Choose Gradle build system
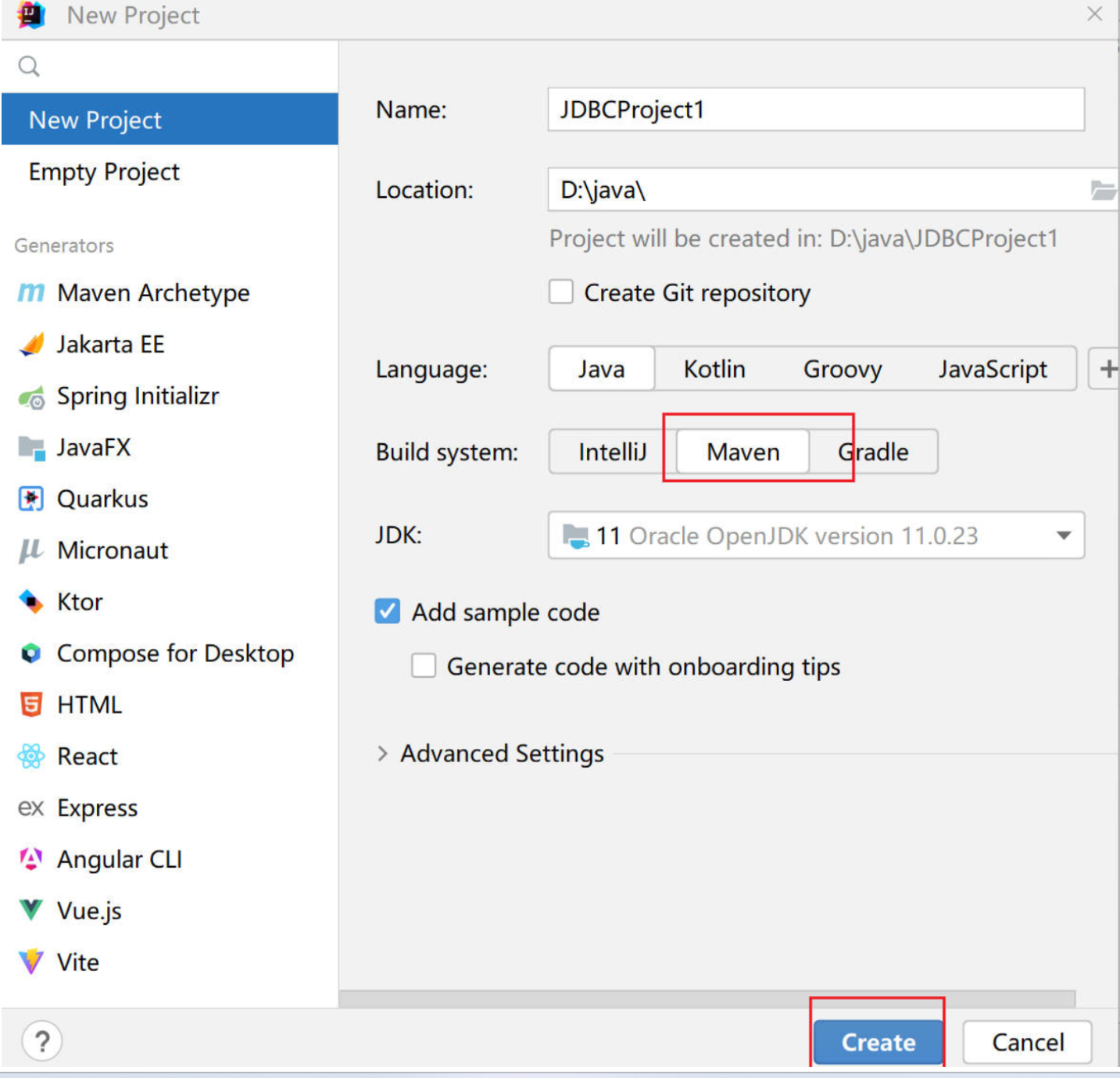 point(873,452)
